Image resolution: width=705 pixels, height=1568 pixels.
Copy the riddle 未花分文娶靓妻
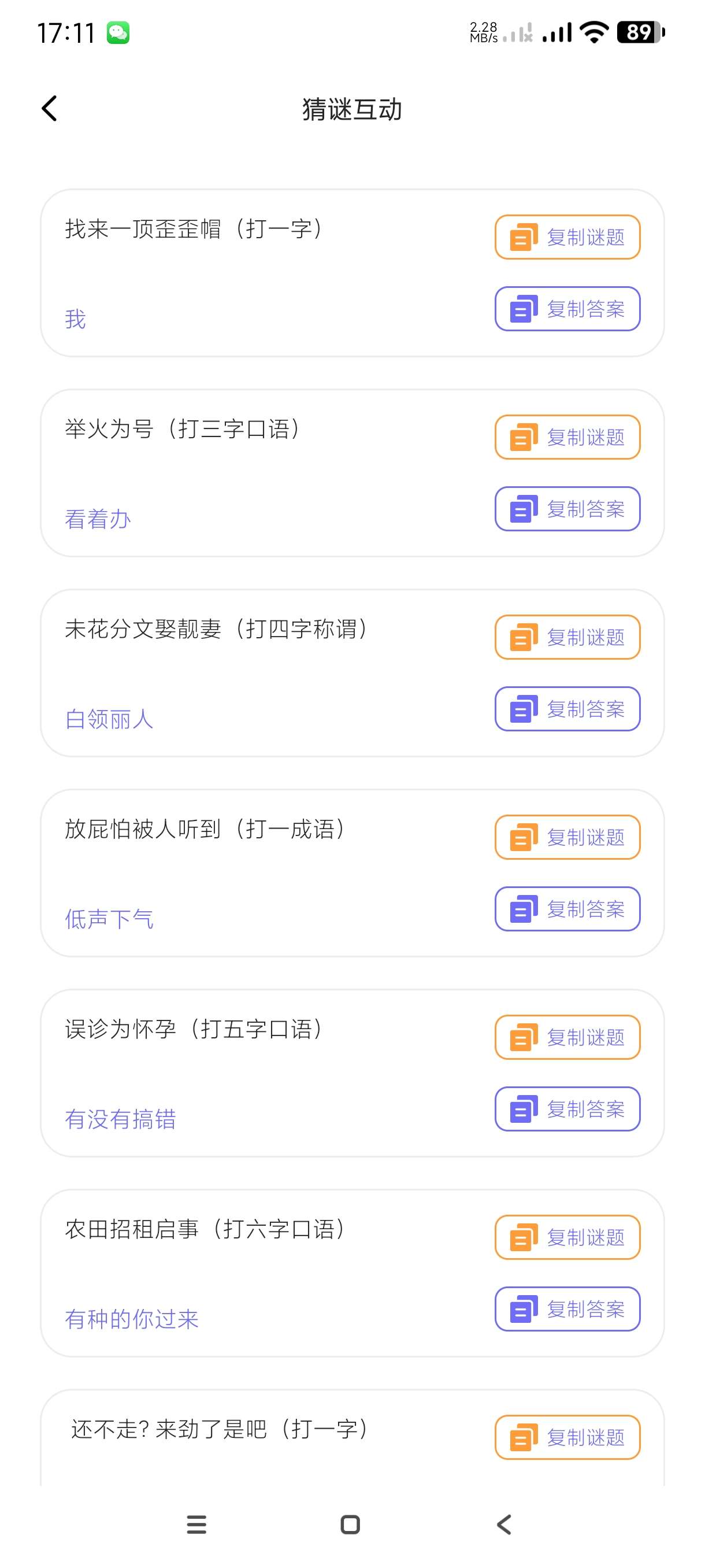click(x=567, y=637)
